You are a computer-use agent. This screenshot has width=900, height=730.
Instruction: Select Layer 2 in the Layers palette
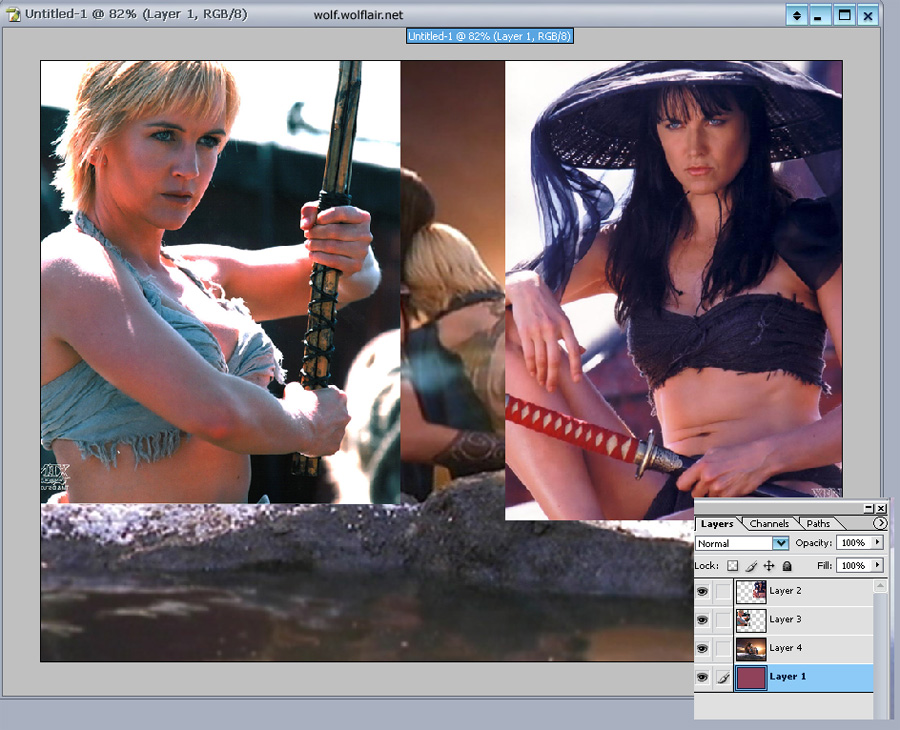point(804,591)
